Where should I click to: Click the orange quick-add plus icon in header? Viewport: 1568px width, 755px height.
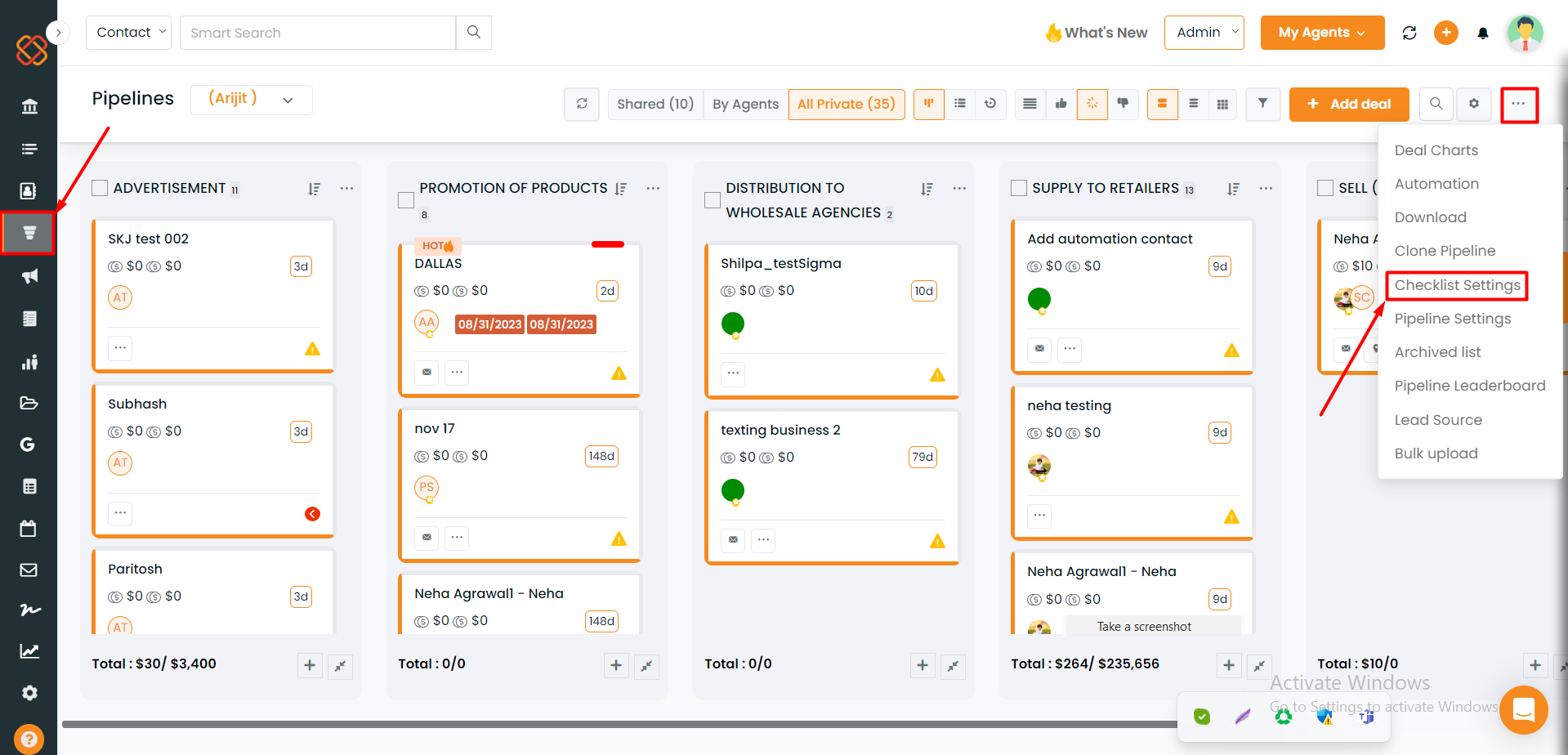click(x=1446, y=33)
